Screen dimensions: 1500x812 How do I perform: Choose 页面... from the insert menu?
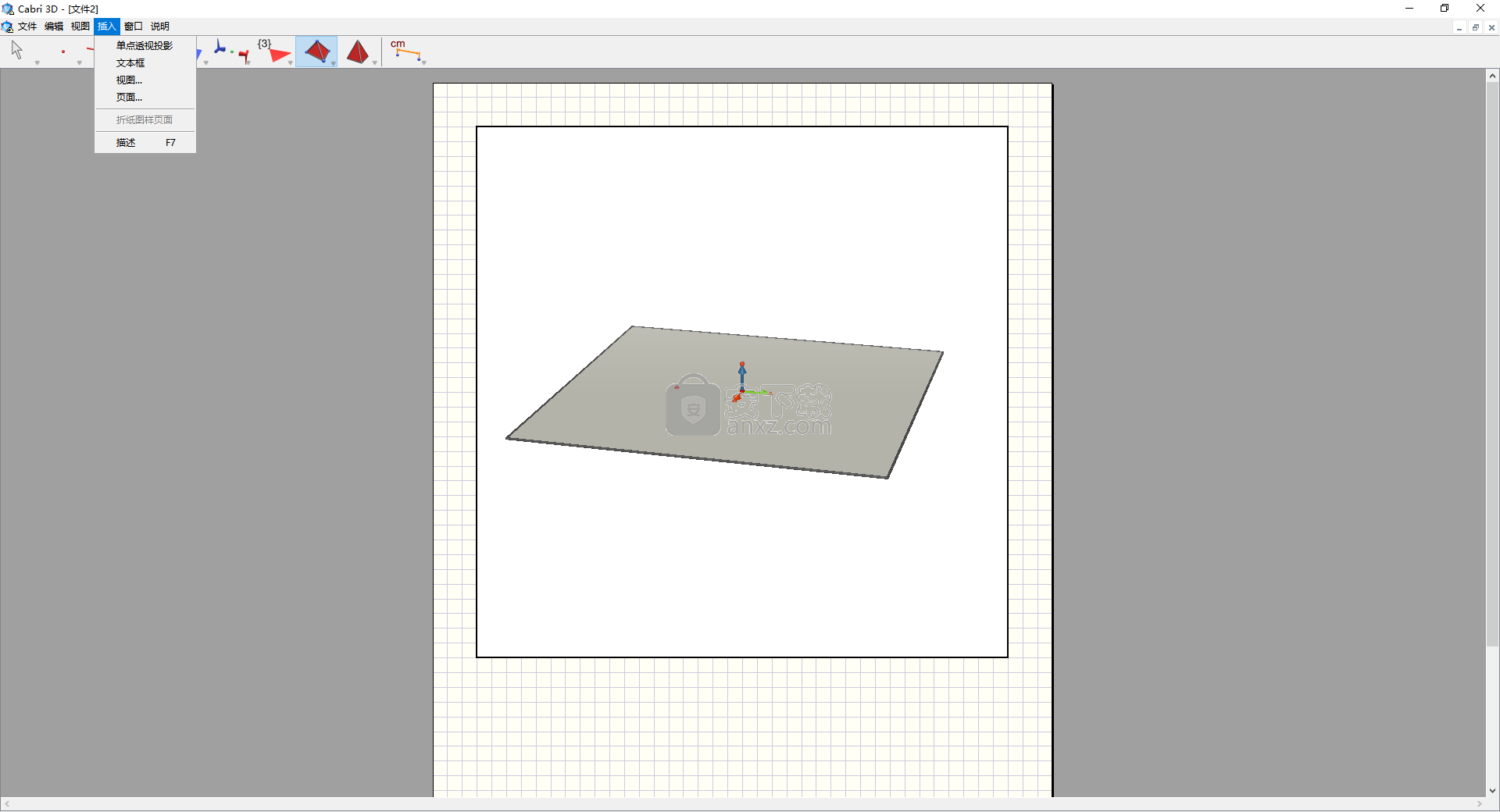pyautogui.click(x=145, y=97)
